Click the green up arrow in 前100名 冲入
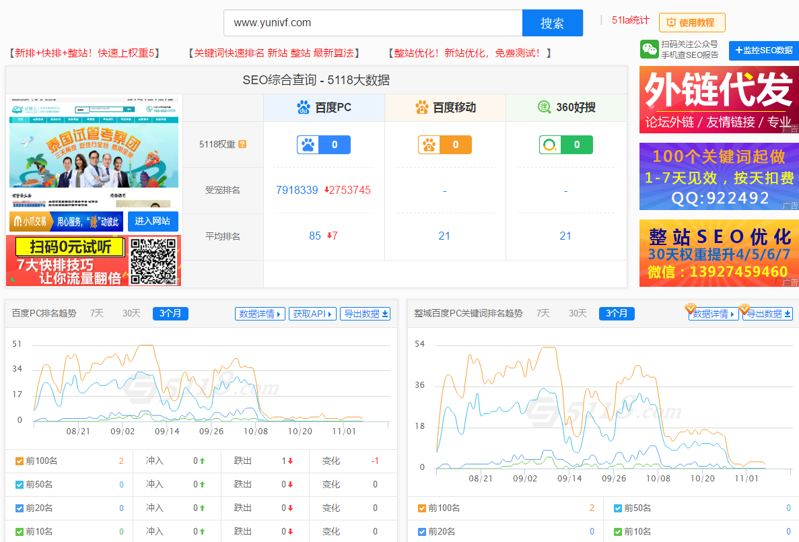The height and width of the screenshot is (542, 799). coord(202,461)
